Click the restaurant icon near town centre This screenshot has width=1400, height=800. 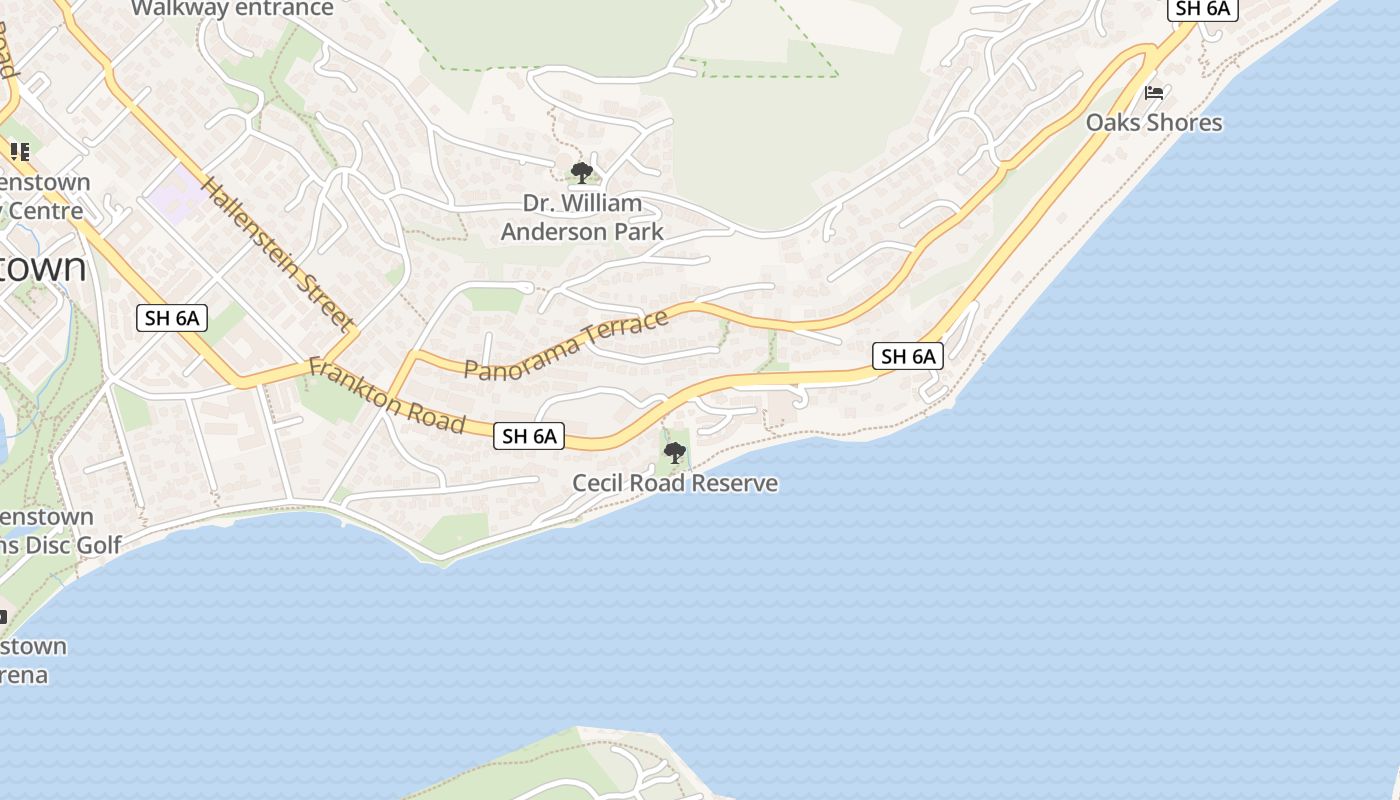tap(18, 152)
